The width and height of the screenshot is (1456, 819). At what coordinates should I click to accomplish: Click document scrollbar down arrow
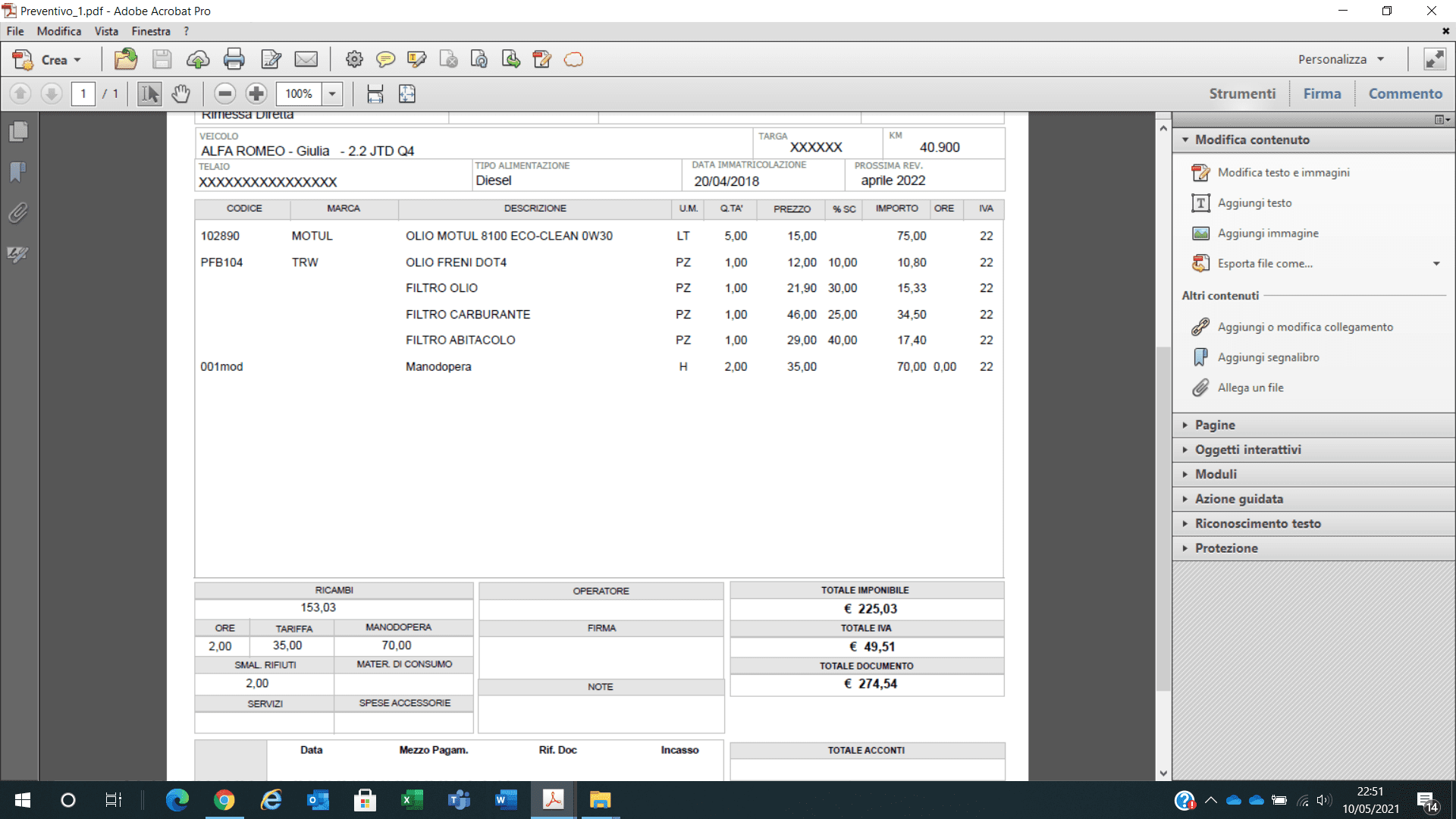(x=1163, y=773)
